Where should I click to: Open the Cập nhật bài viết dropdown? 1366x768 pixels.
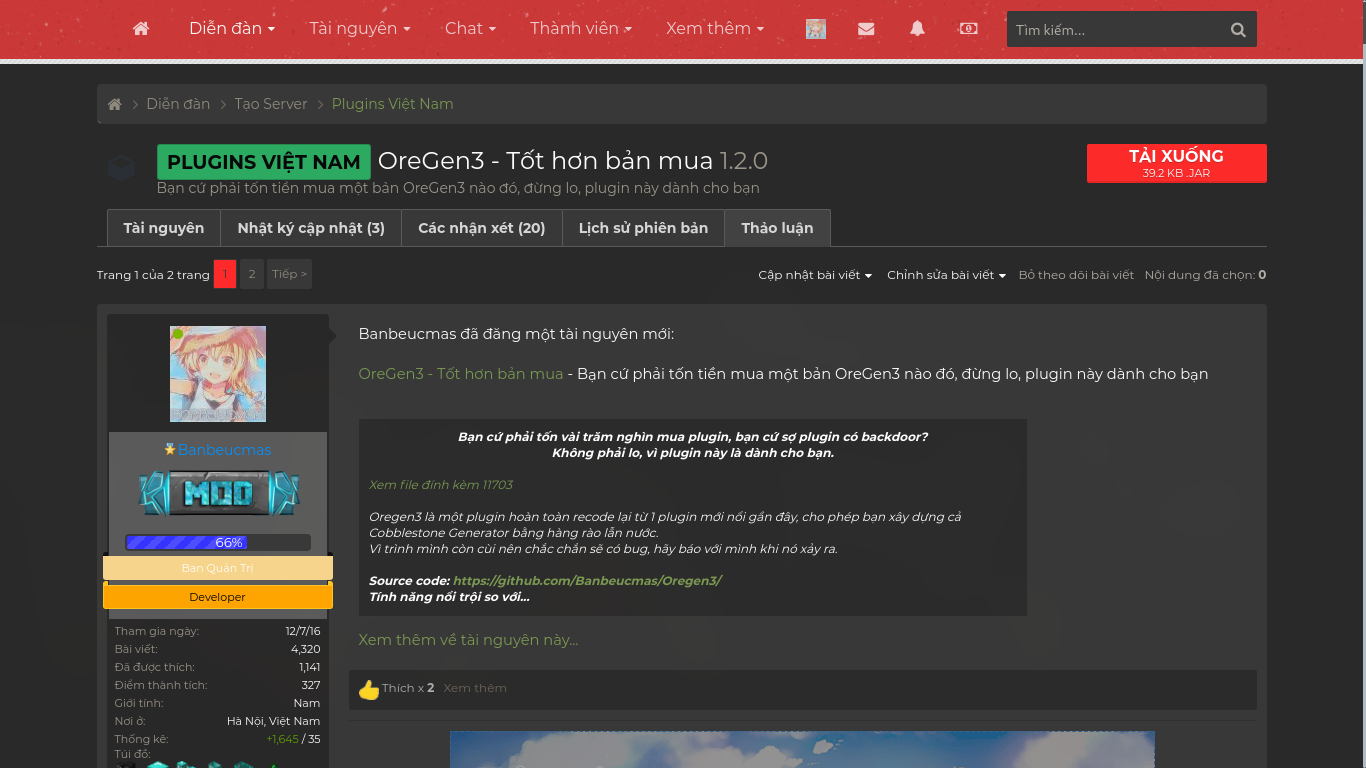pyautogui.click(x=815, y=275)
